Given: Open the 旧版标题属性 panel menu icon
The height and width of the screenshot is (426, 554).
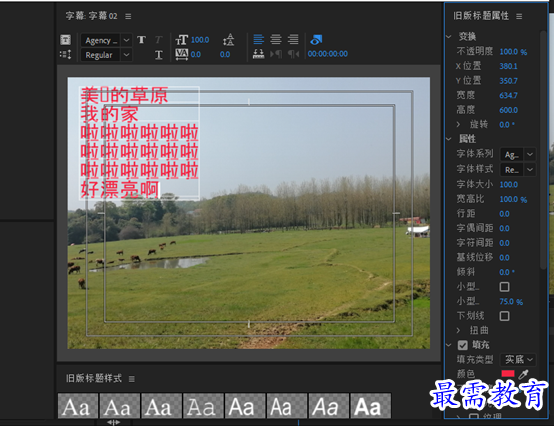Looking at the screenshot, I should [x=519, y=17].
